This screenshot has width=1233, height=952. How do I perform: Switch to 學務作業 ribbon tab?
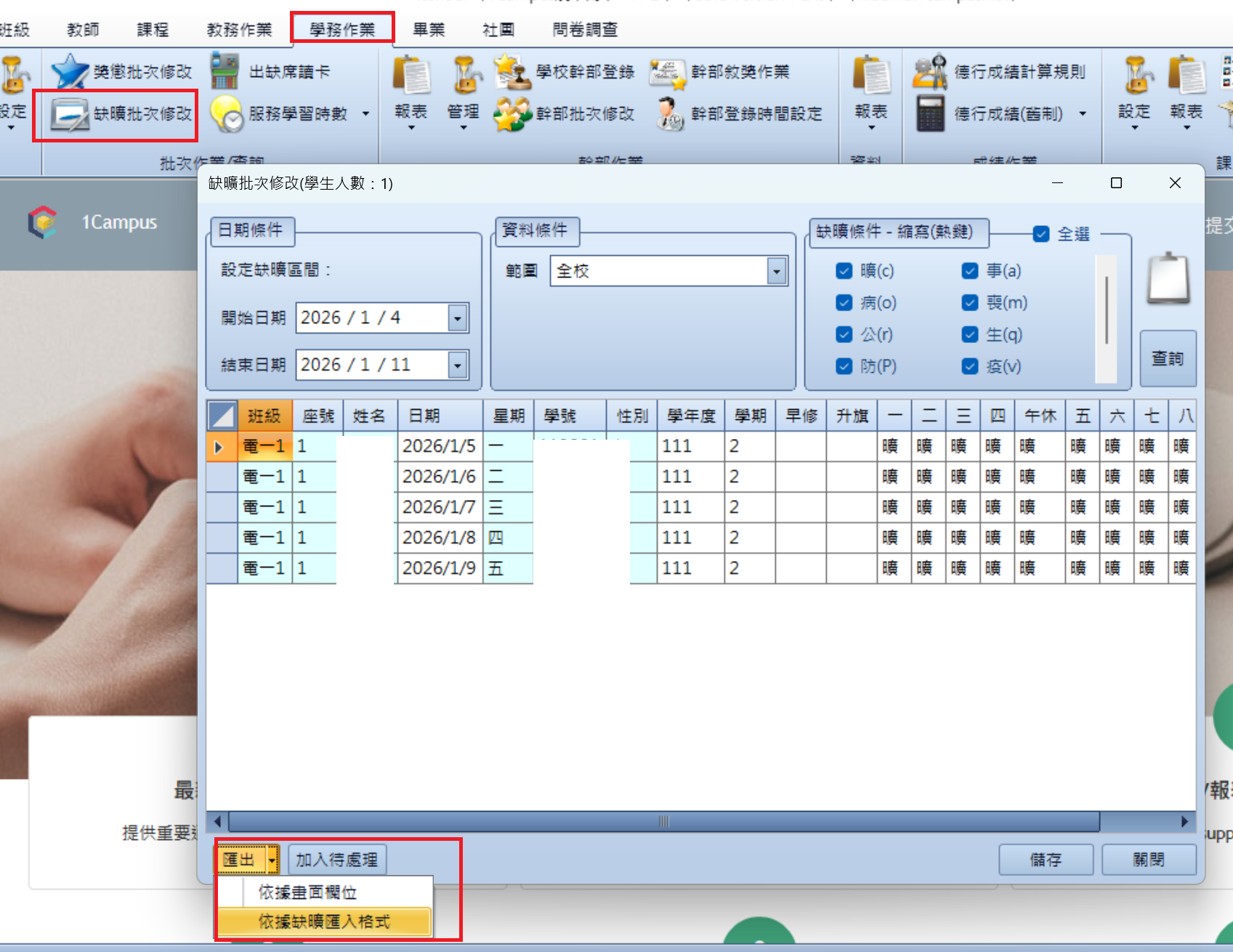[x=342, y=30]
